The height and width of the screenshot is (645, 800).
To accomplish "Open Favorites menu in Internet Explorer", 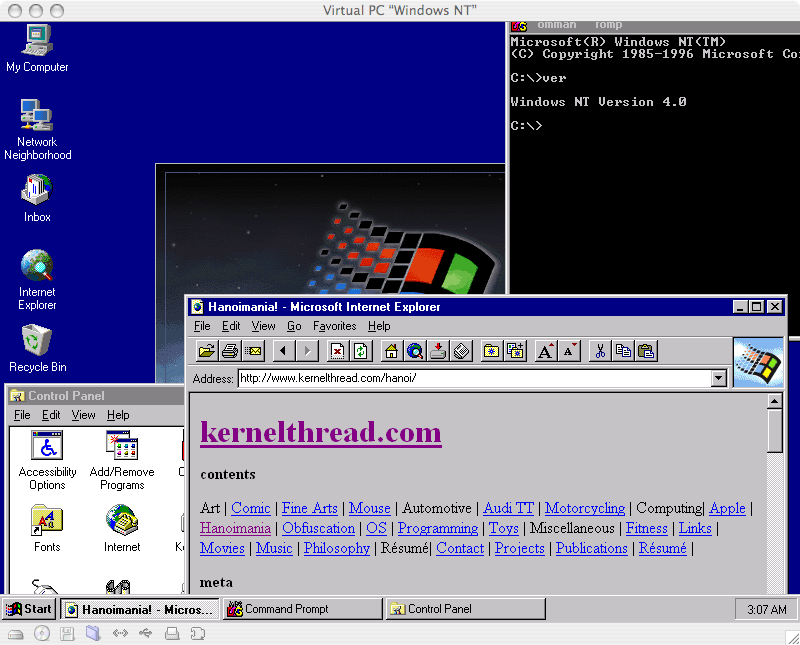I will [335, 326].
